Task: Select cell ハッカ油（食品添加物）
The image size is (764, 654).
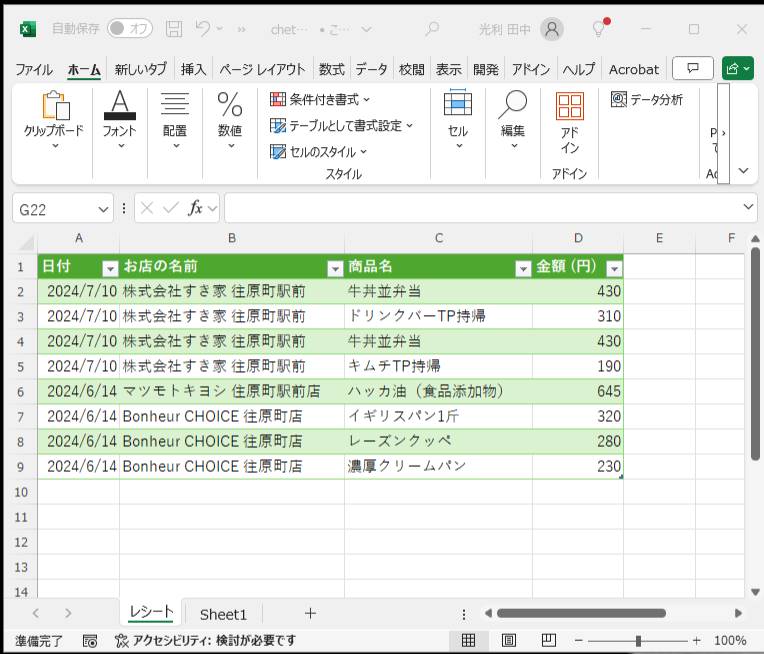Action: (x=439, y=391)
